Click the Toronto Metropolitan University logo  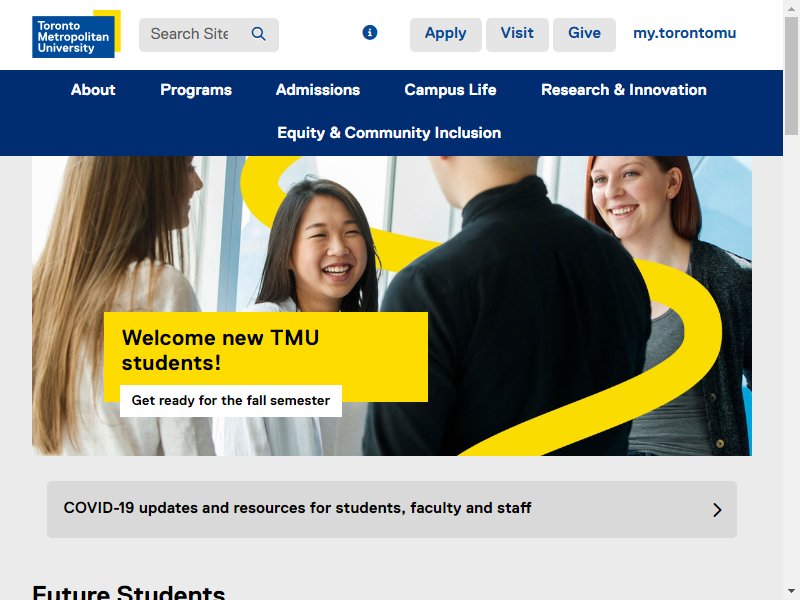pos(76,34)
